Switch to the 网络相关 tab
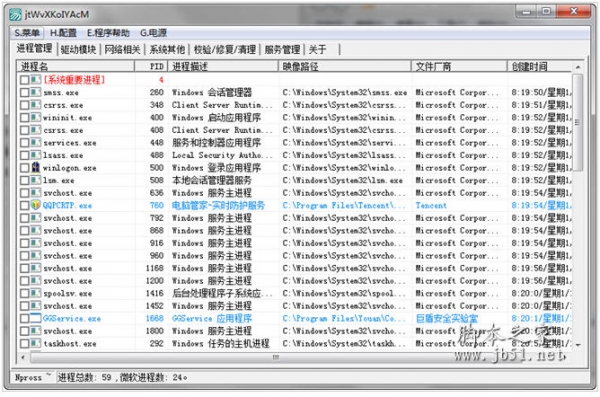600x397 pixels. [122, 49]
